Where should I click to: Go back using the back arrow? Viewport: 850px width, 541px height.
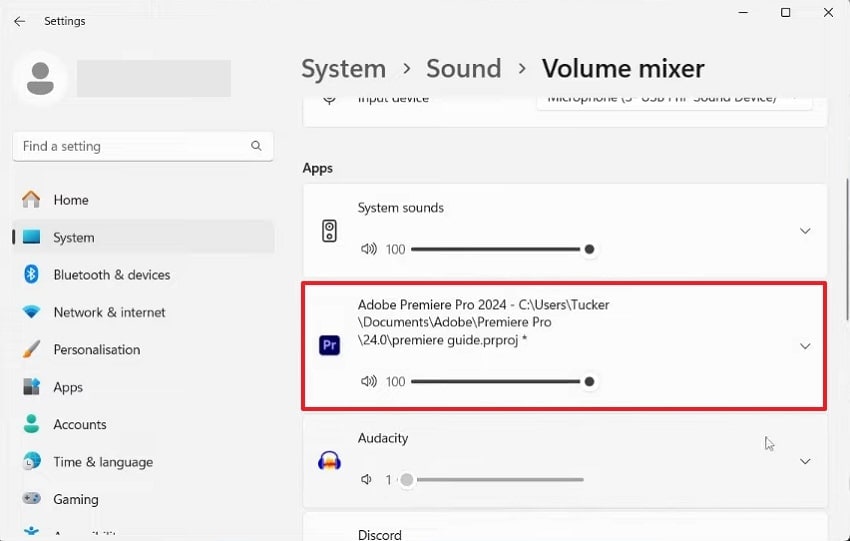click(x=19, y=21)
